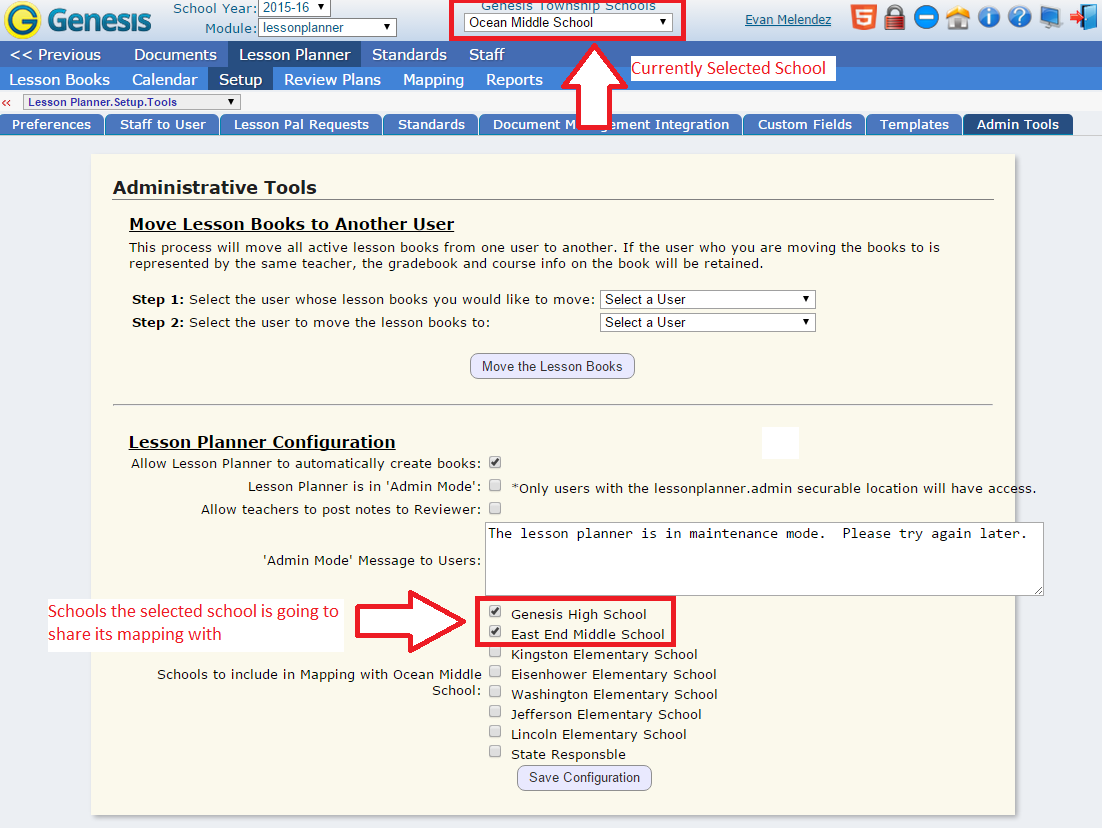Toggle automatically create books checkbox

click(495, 462)
